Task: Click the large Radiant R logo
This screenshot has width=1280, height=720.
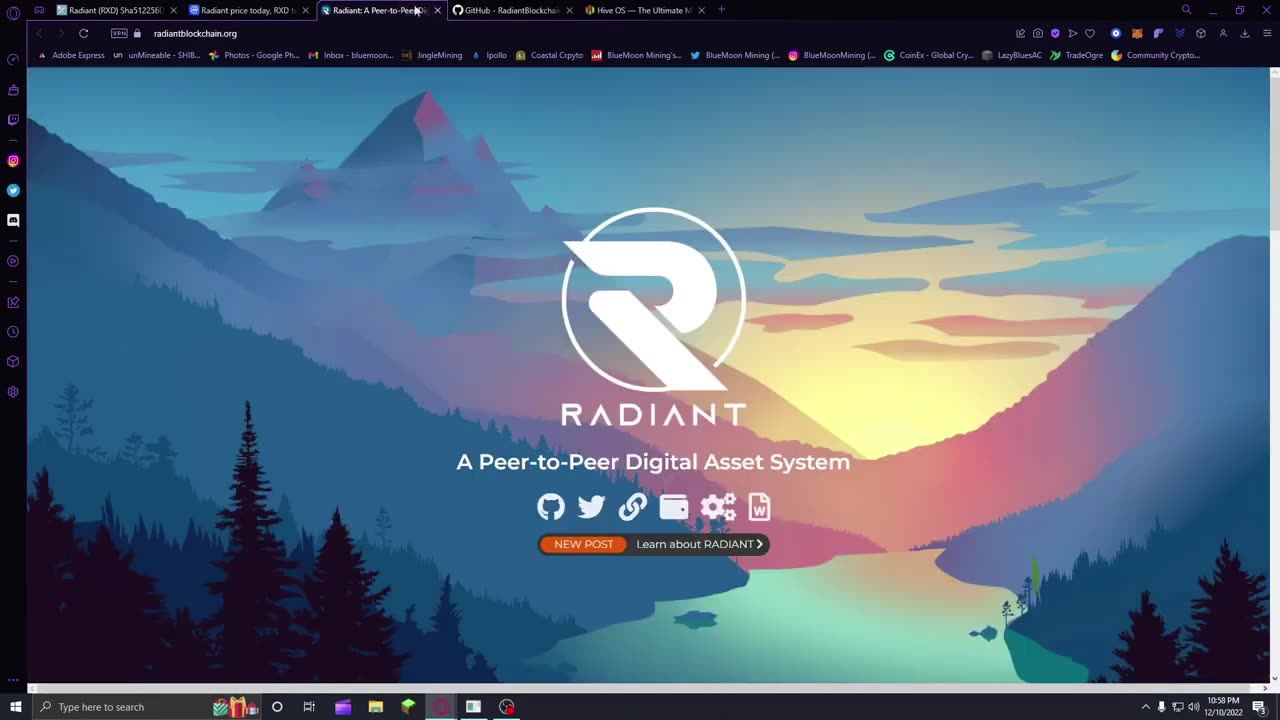Action: [654, 299]
